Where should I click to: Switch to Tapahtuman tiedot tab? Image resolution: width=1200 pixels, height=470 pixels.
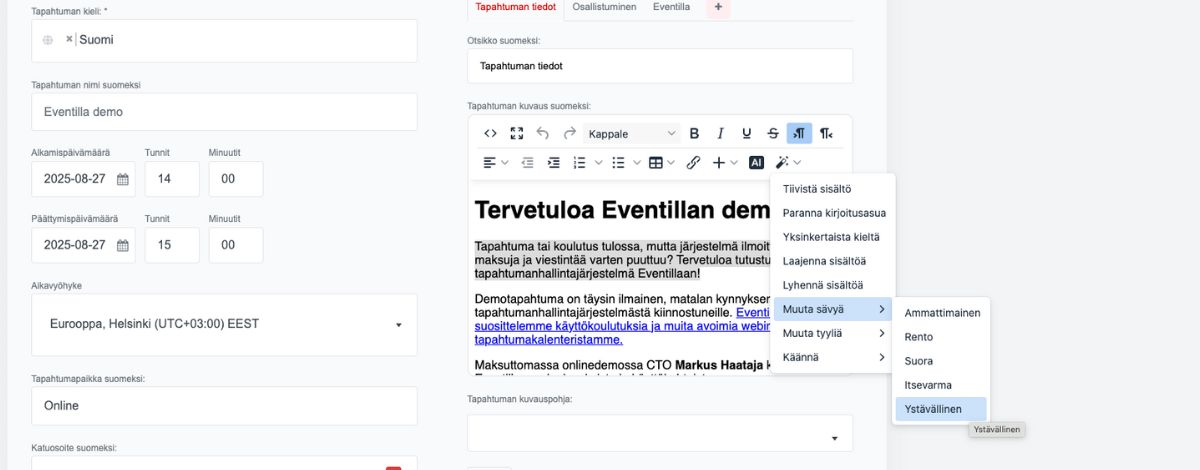(x=515, y=6)
